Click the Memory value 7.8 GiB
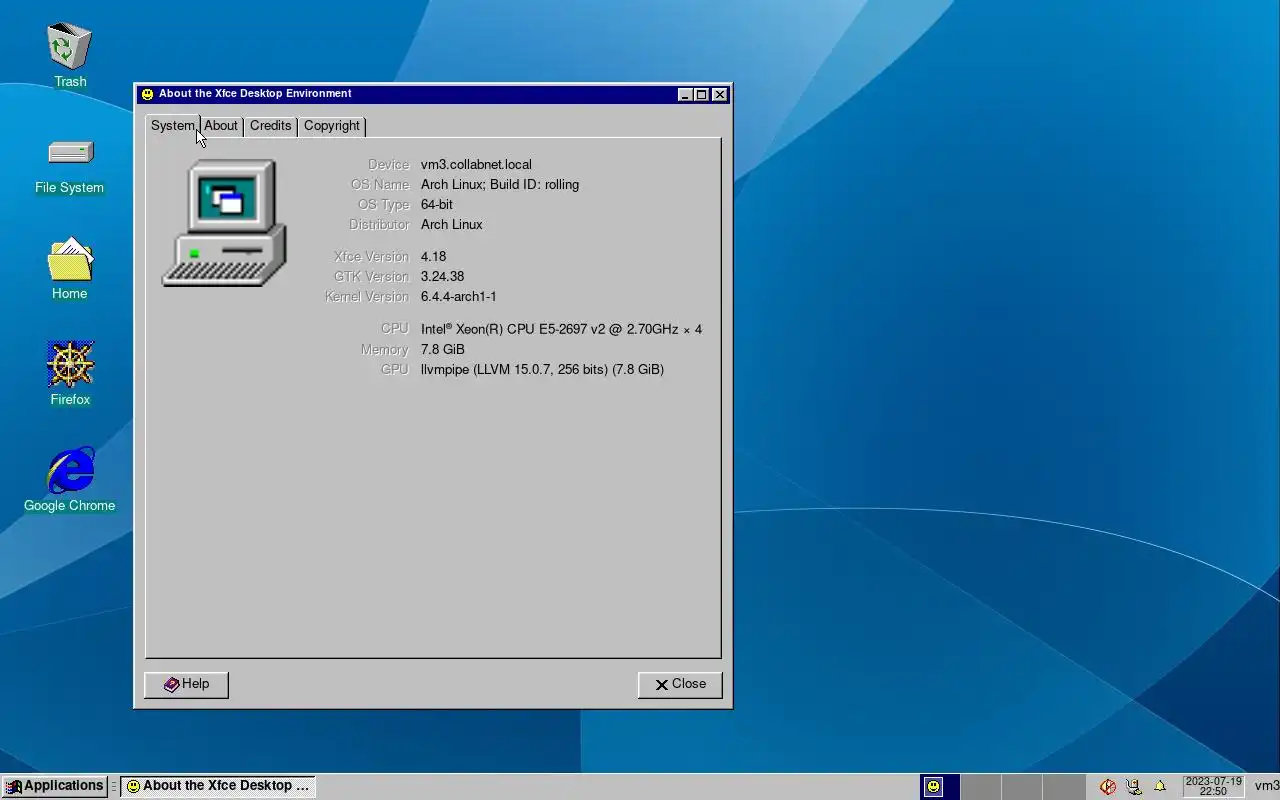Screen dimensions: 1280x800 coord(443,349)
